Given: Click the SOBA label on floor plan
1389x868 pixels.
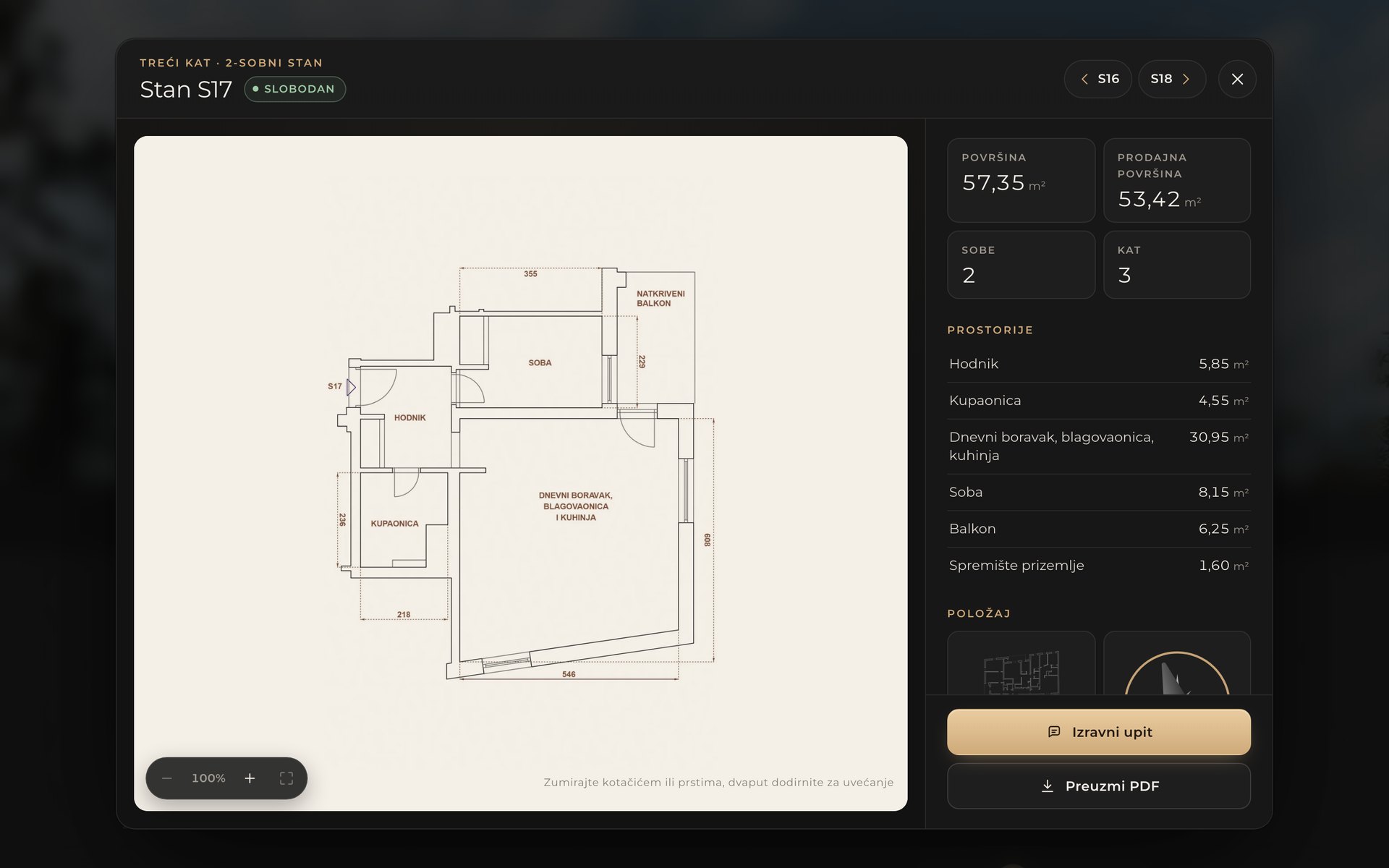Looking at the screenshot, I should click(540, 363).
